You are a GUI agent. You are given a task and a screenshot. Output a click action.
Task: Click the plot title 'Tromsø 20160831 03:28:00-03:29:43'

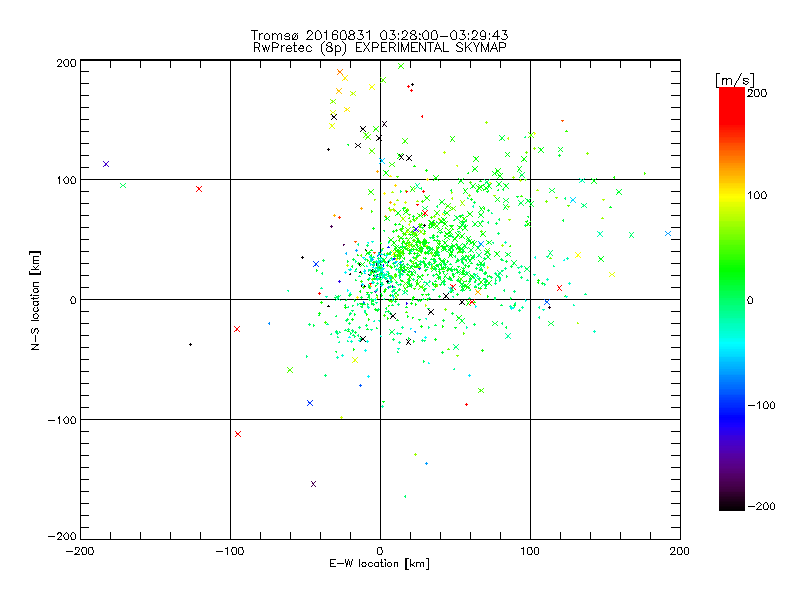[379, 35]
